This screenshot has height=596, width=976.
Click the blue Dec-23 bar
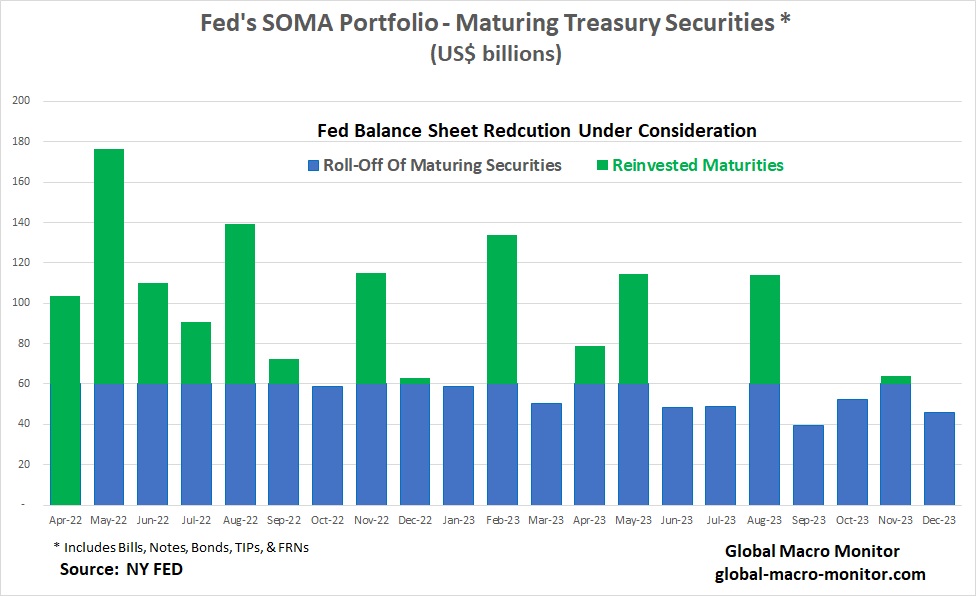pyautogui.click(x=939, y=459)
